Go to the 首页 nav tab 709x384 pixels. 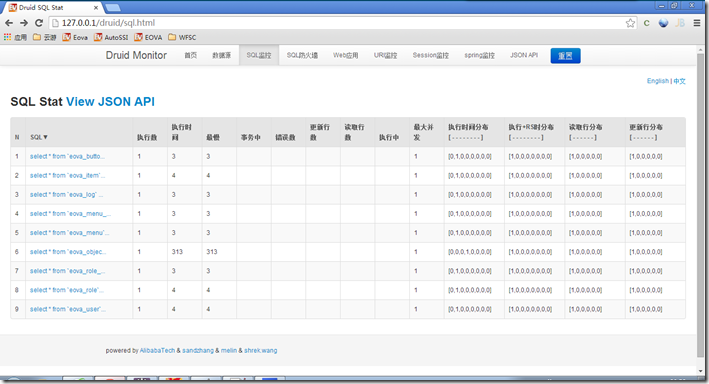pyautogui.click(x=190, y=55)
